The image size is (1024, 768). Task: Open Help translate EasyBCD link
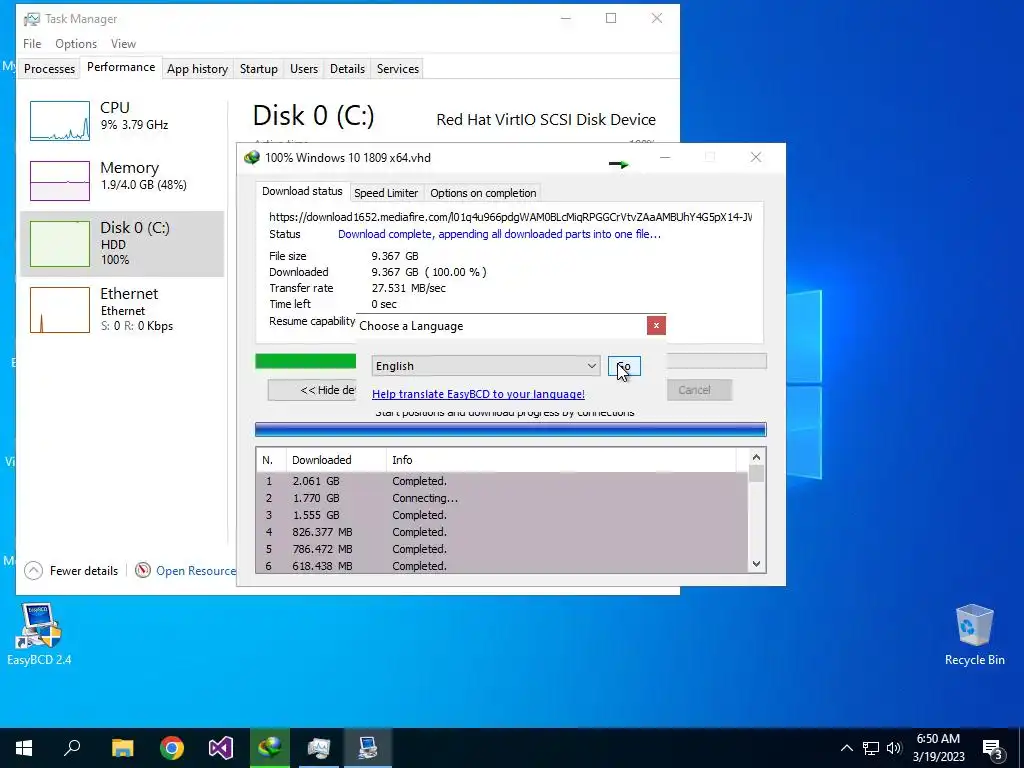(478, 394)
